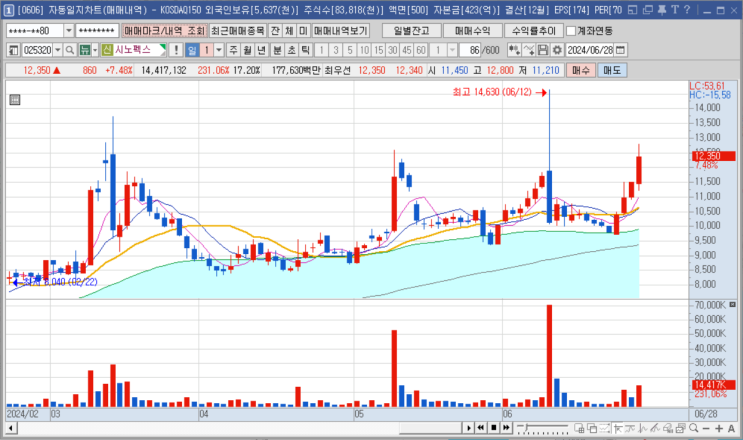The height and width of the screenshot is (440, 743).
Task: Click the 30 minute interval button
Action: [x=392, y=50]
